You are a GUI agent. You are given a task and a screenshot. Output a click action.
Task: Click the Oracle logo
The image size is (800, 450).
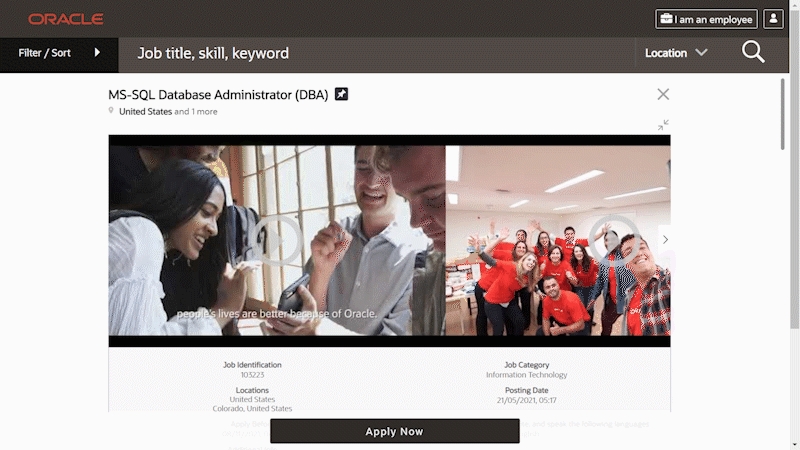coord(66,19)
